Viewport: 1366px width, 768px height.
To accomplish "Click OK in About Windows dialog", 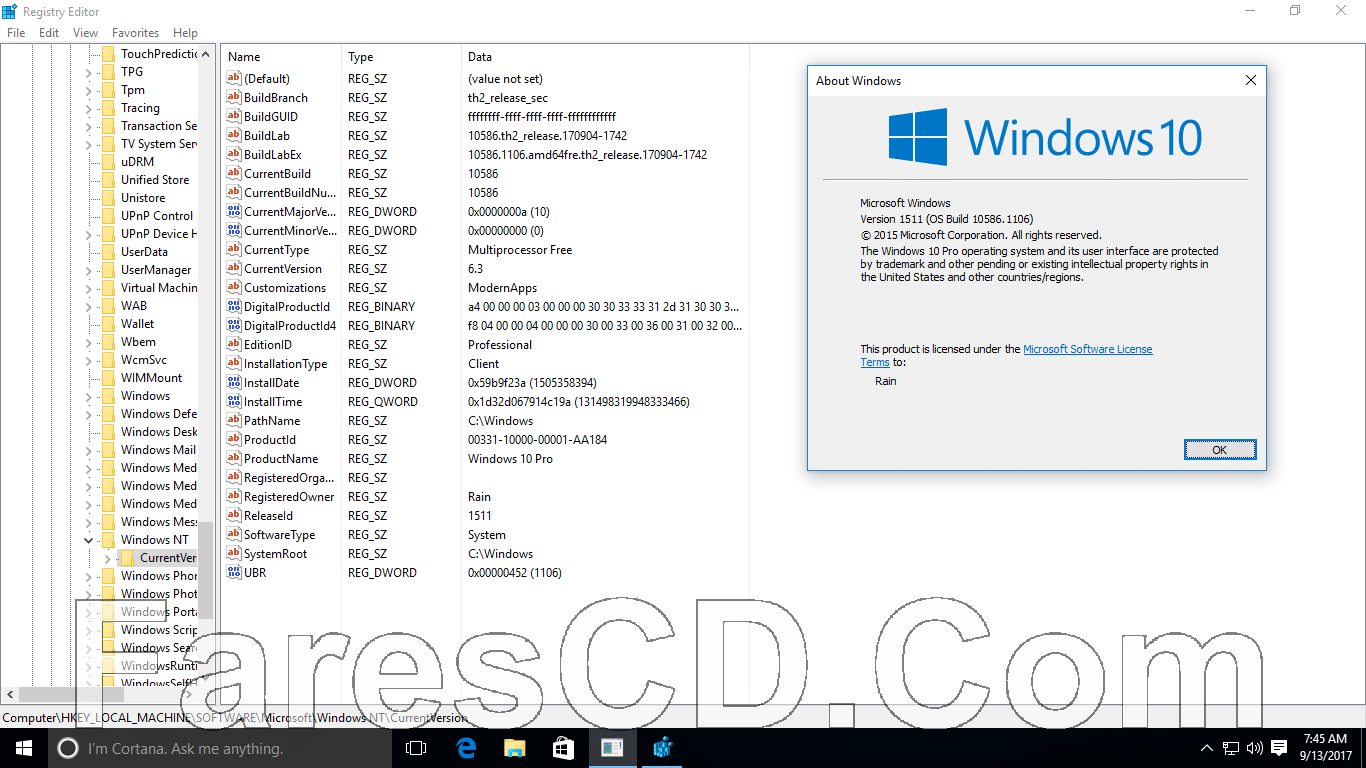I will pyautogui.click(x=1219, y=450).
